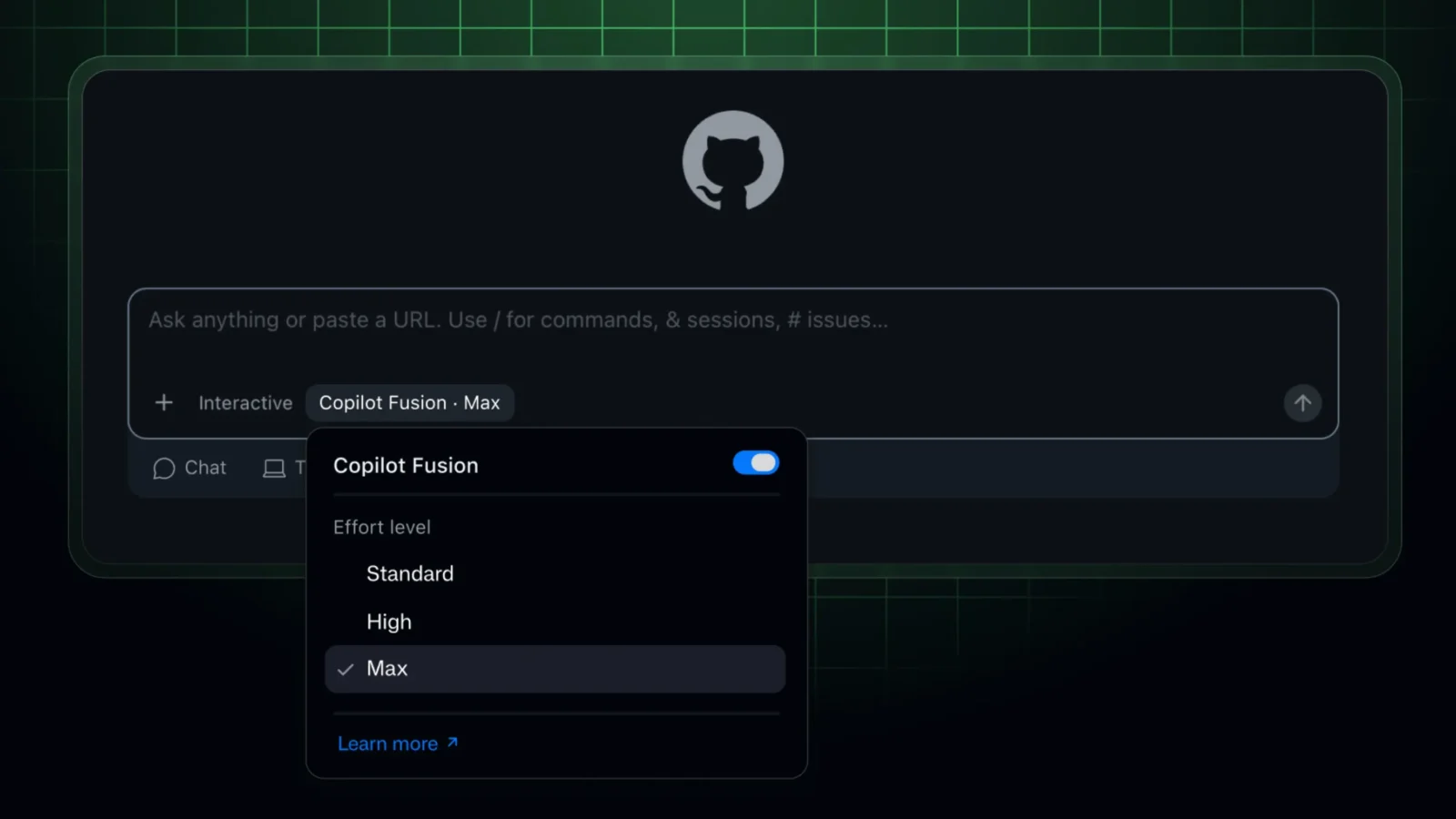Click the Chat speech bubble icon
This screenshot has width=1456, height=819.
164,468
